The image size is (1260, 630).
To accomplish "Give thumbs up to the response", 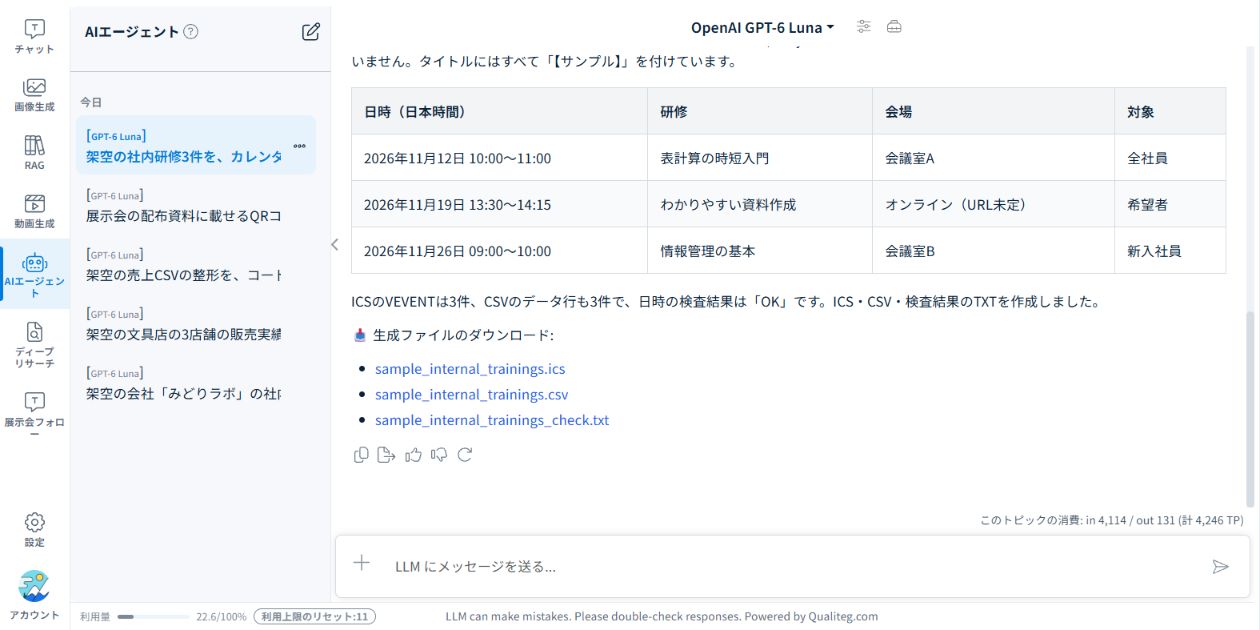I will [413, 455].
